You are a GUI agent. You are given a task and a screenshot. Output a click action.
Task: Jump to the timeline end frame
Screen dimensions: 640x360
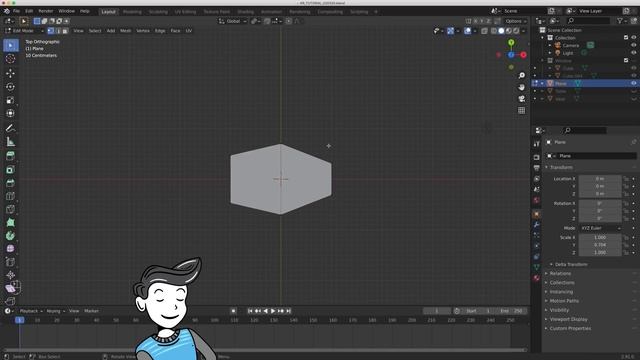click(x=289, y=311)
